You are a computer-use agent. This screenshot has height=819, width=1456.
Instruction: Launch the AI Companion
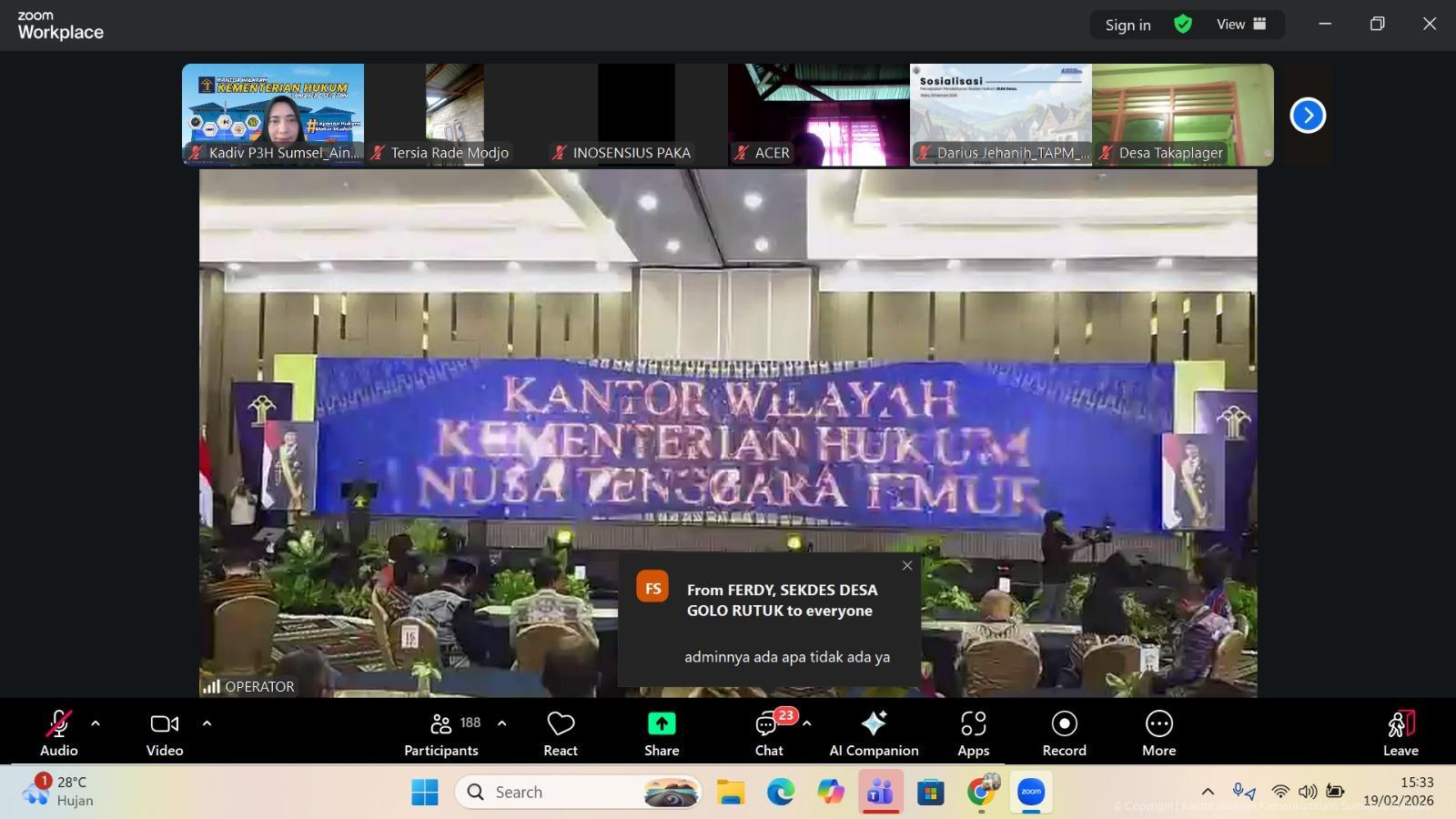(x=874, y=733)
